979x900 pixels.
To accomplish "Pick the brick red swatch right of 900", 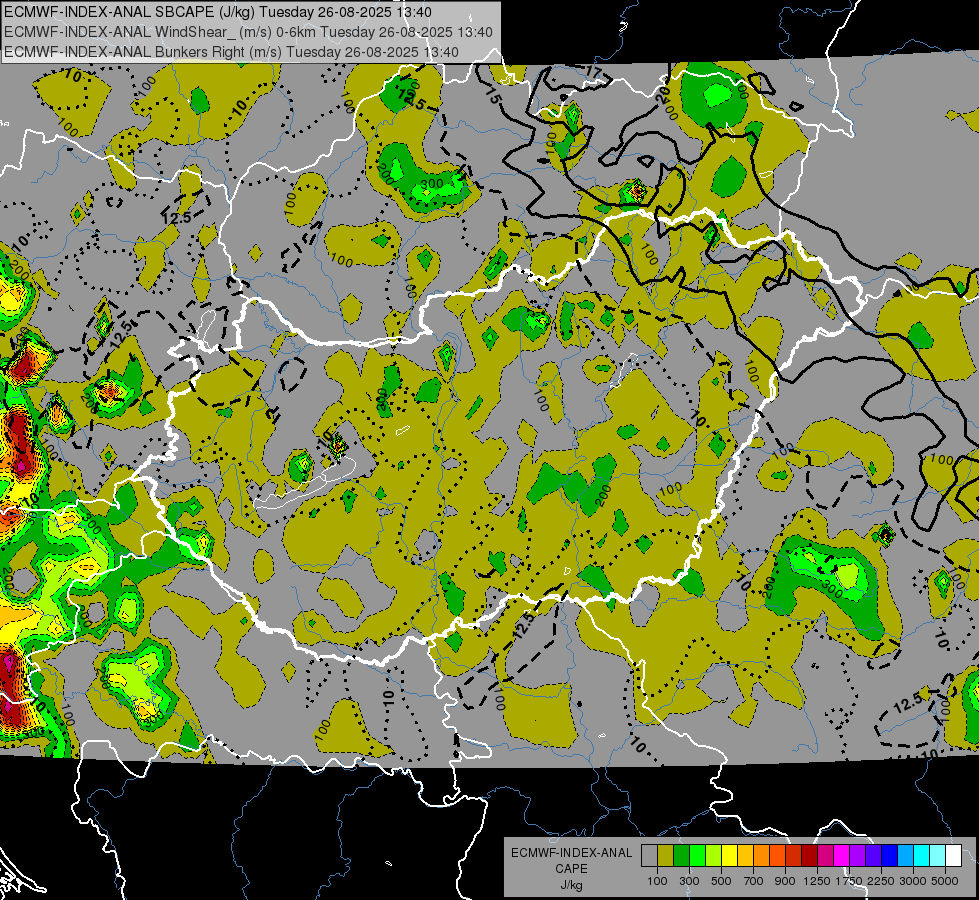I will coord(794,856).
